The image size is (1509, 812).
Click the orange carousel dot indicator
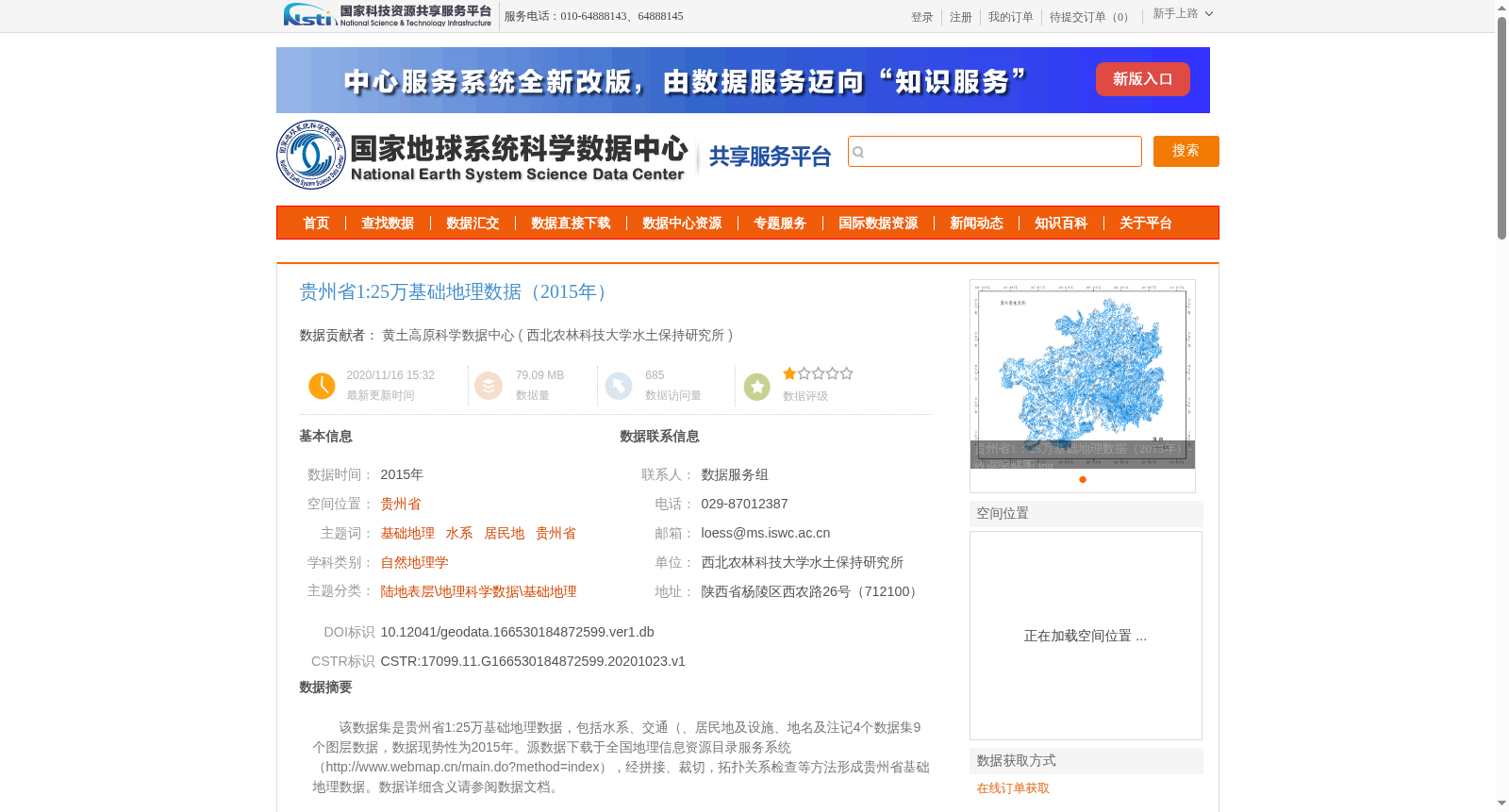coord(1083,479)
